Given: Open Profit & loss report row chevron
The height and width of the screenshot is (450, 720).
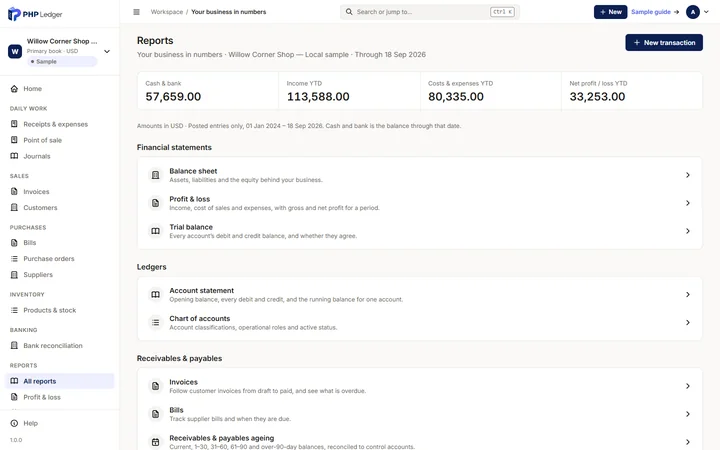Looking at the screenshot, I should (688, 203).
